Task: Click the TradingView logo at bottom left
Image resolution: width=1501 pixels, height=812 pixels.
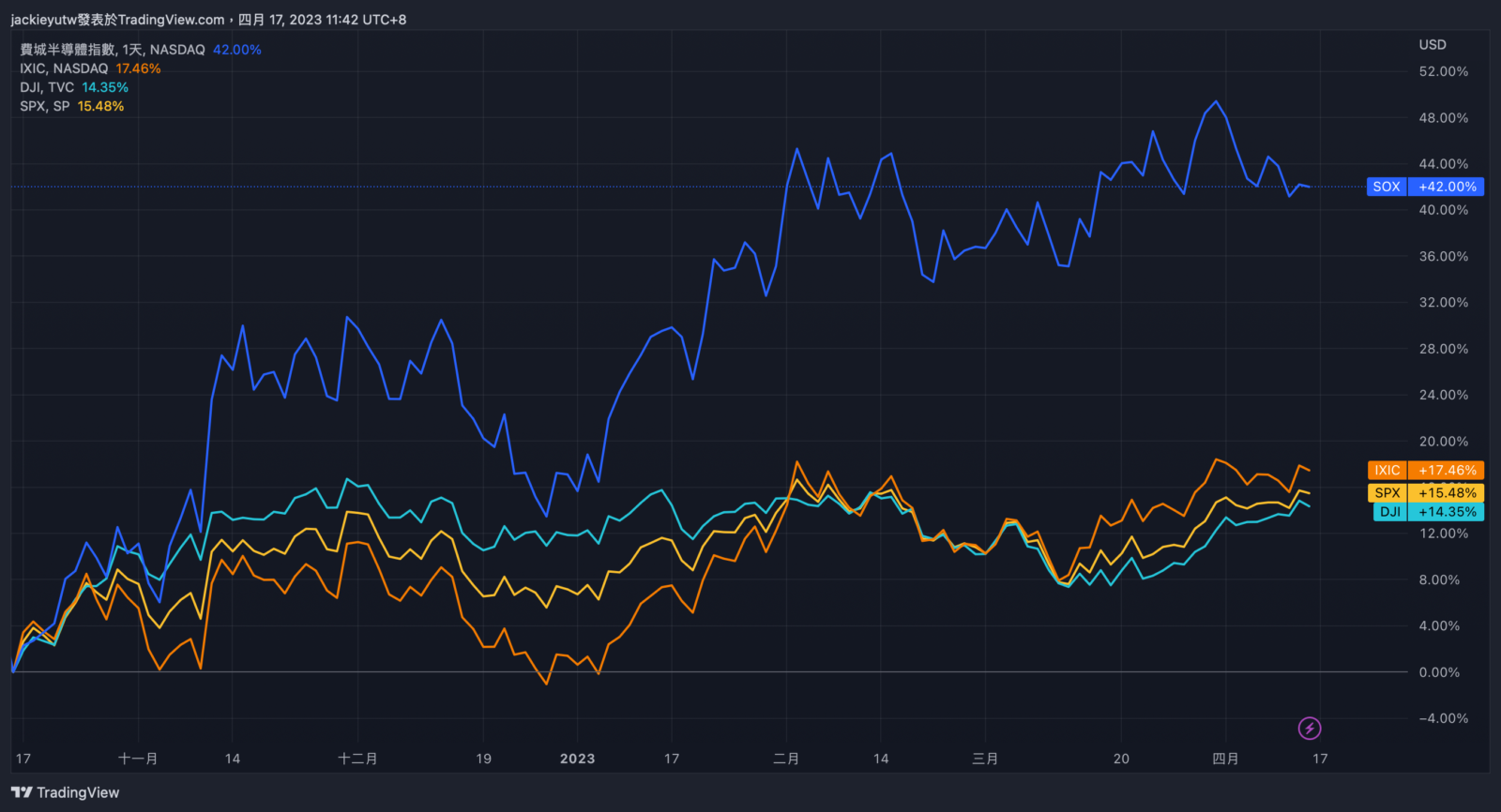Action: point(65,792)
